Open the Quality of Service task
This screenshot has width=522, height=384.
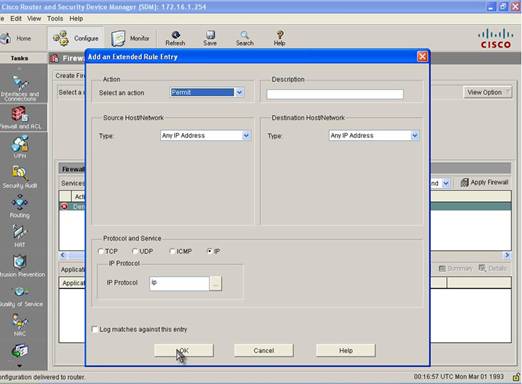pos(21,296)
